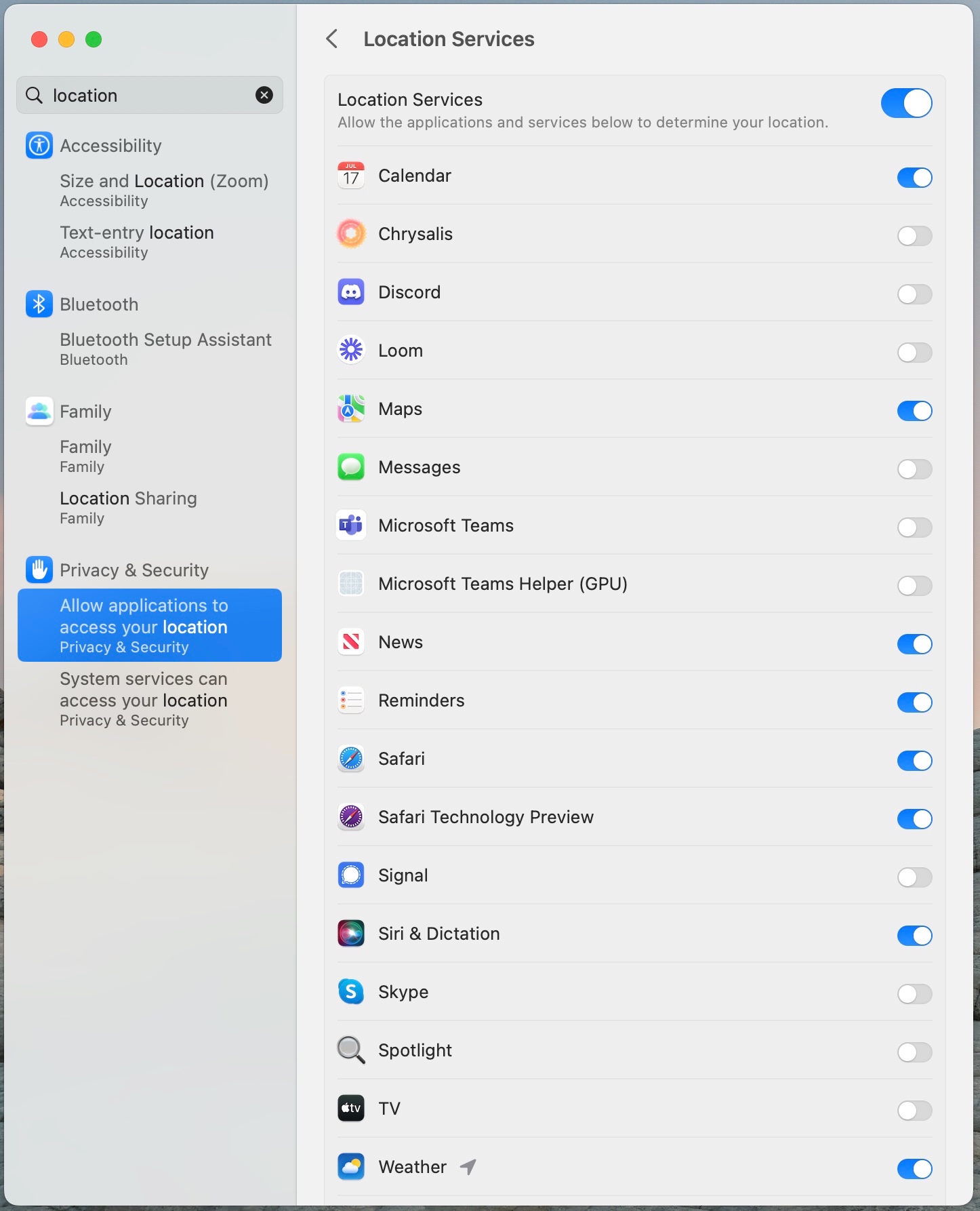Click the Maps app icon
This screenshot has width=980, height=1211.
351,409
